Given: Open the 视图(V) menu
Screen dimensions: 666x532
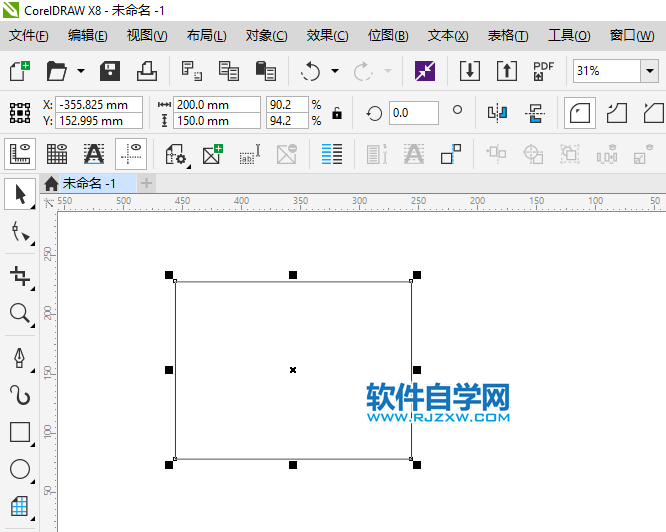Looking at the screenshot, I should pos(147,36).
